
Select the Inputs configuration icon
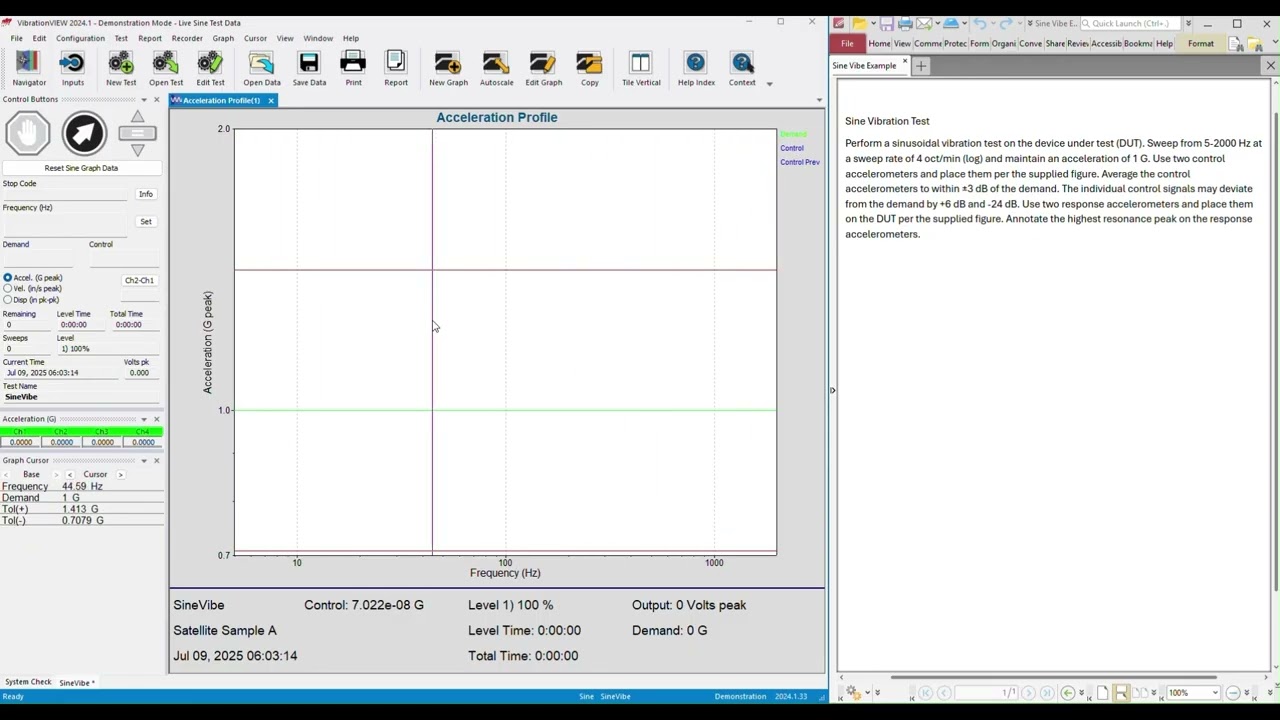point(71,70)
